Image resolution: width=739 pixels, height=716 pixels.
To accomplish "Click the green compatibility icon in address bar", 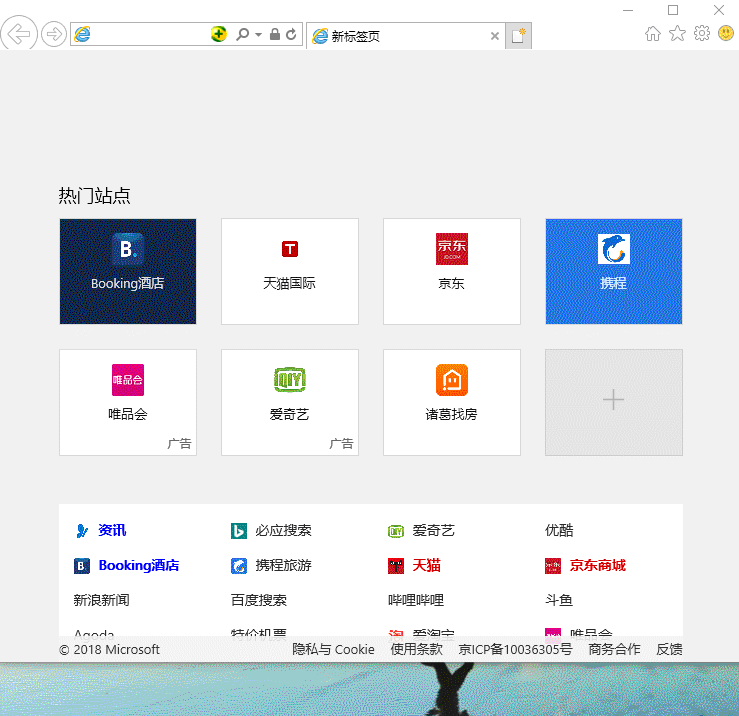I will click(x=219, y=35).
